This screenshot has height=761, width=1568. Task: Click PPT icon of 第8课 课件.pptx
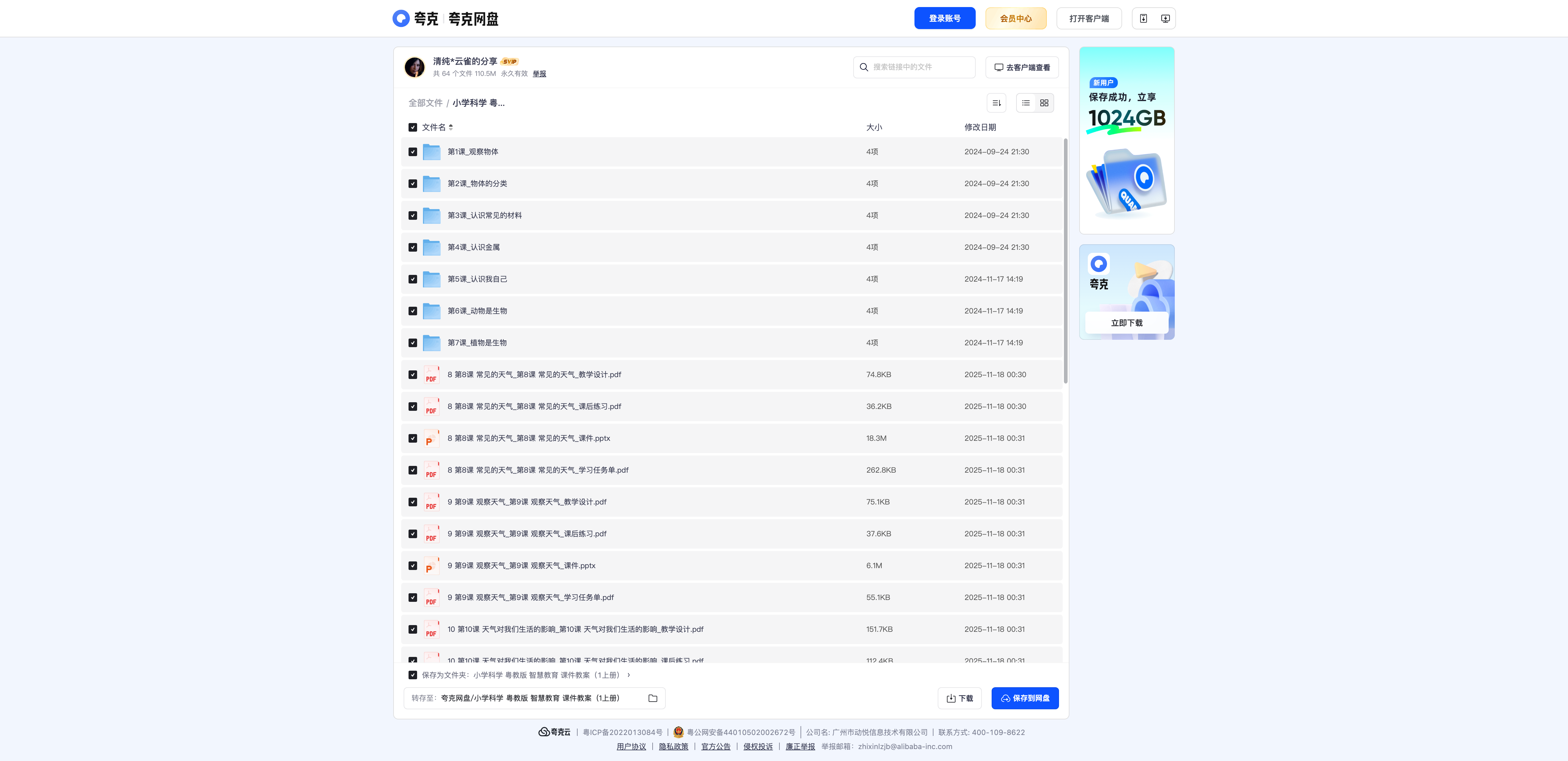pyautogui.click(x=432, y=439)
